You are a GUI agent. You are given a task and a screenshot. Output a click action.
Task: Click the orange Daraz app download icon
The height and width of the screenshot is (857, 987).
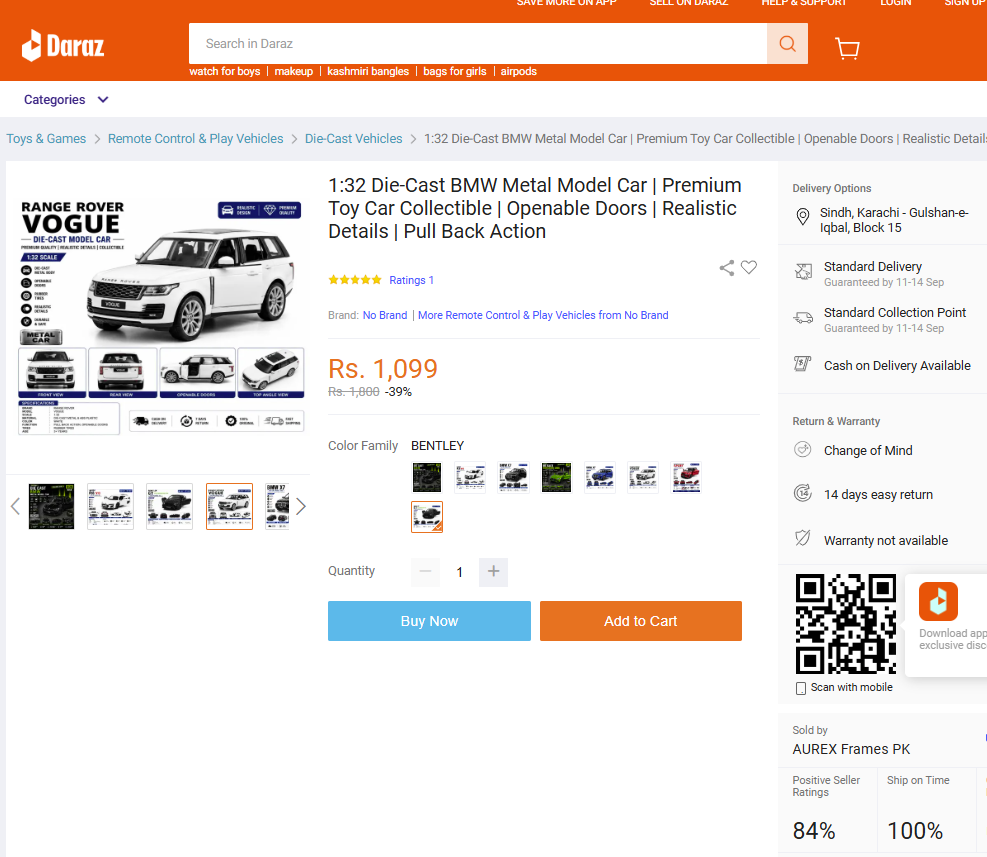click(x=938, y=601)
